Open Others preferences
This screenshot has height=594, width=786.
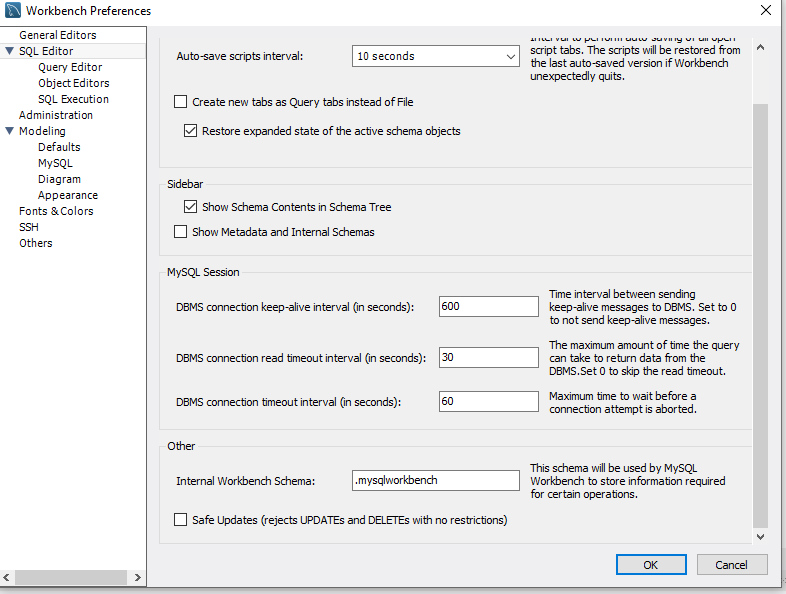click(36, 243)
